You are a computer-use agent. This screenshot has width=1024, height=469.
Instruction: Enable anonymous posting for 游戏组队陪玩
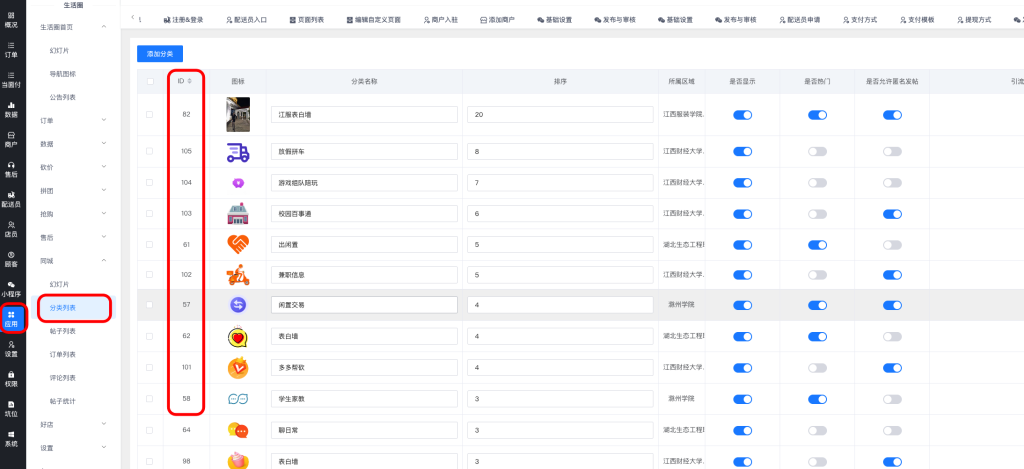[x=892, y=183]
